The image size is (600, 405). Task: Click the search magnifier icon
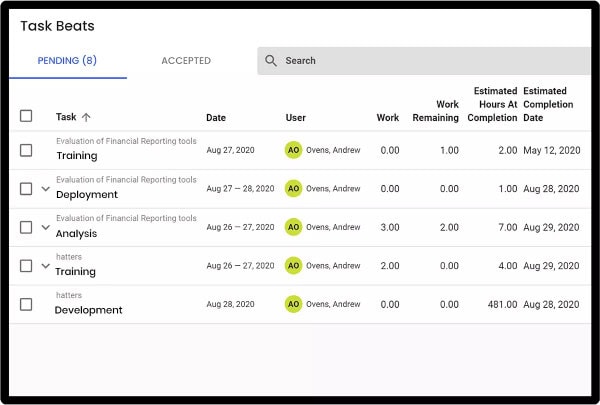click(x=271, y=61)
